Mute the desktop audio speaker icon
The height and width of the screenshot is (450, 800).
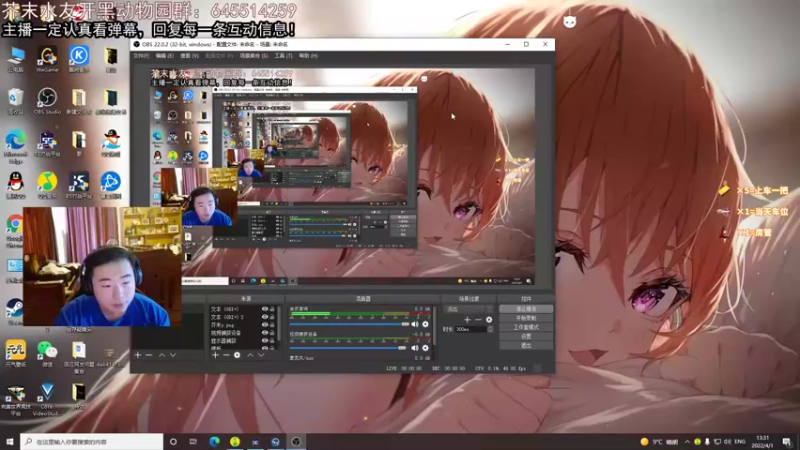coord(415,324)
